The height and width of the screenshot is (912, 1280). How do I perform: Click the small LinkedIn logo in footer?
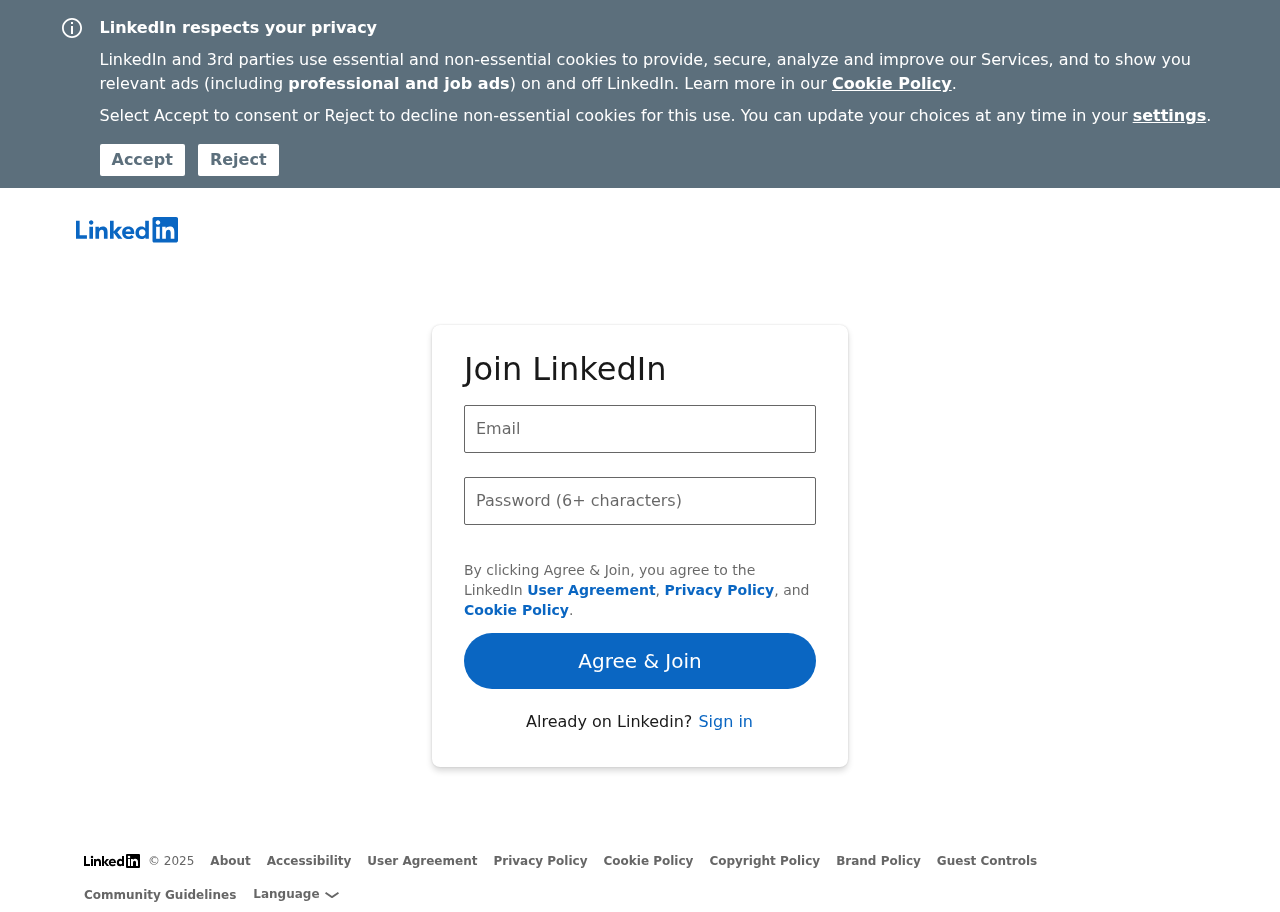tap(112, 861)
